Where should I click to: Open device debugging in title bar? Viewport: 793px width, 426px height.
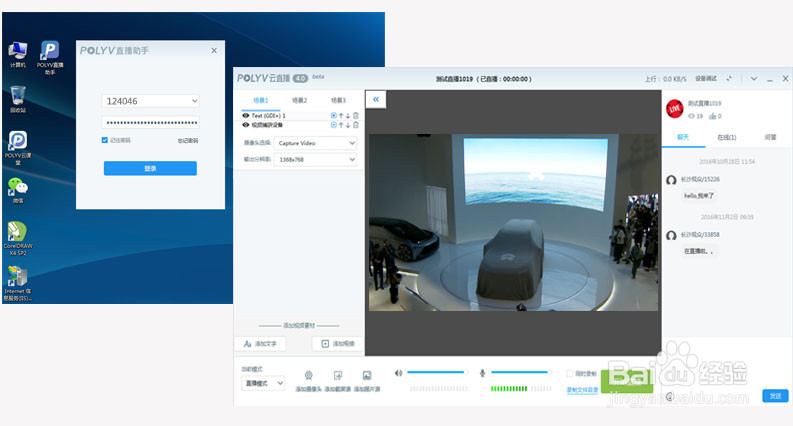coord(706,78)
